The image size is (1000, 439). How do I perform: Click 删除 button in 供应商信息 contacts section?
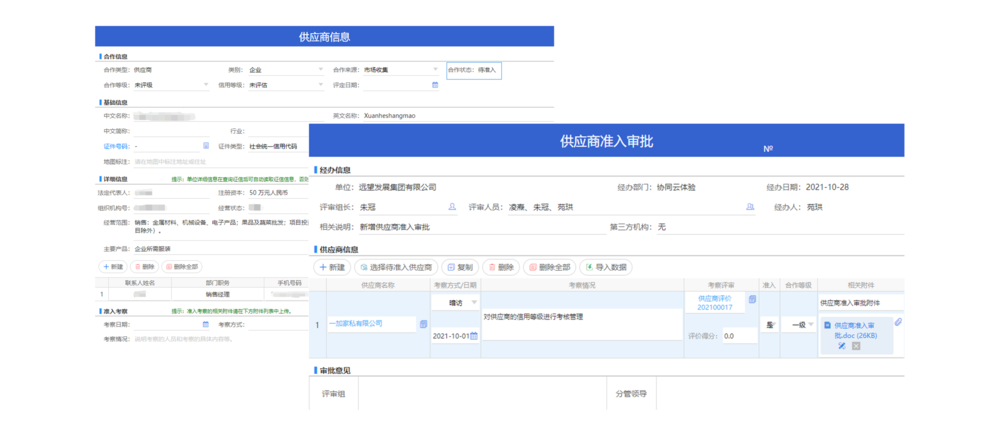(x=143, y=267)
